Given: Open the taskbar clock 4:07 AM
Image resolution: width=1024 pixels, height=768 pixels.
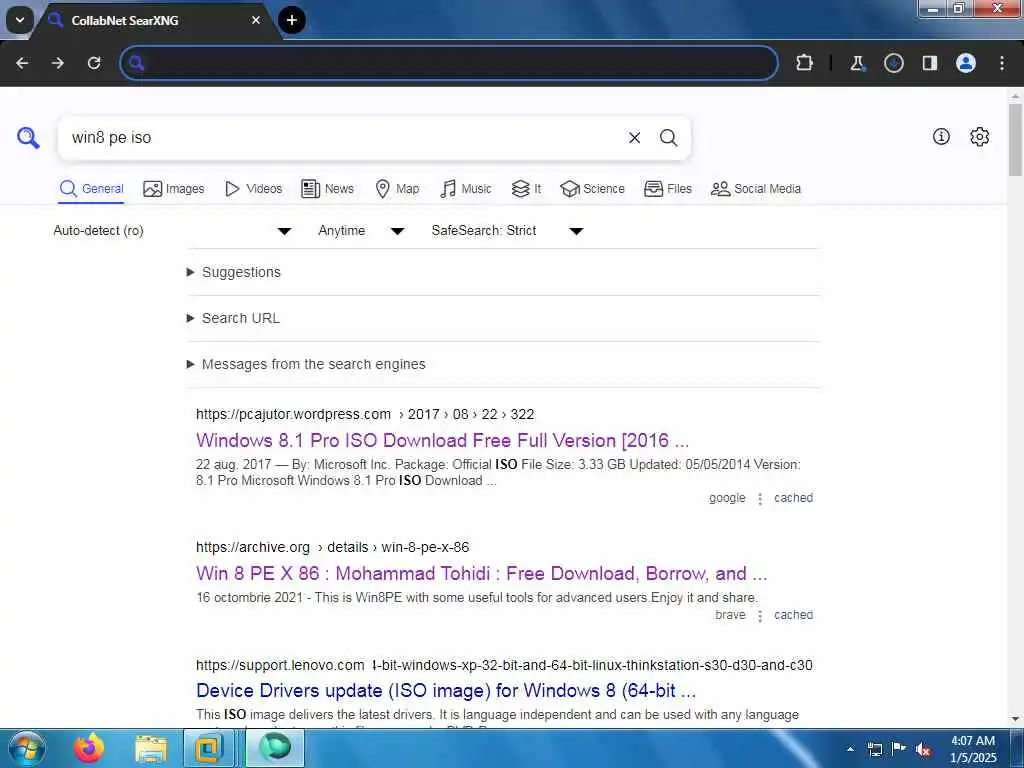Looking at the screenshot, I should click(973, 749).
